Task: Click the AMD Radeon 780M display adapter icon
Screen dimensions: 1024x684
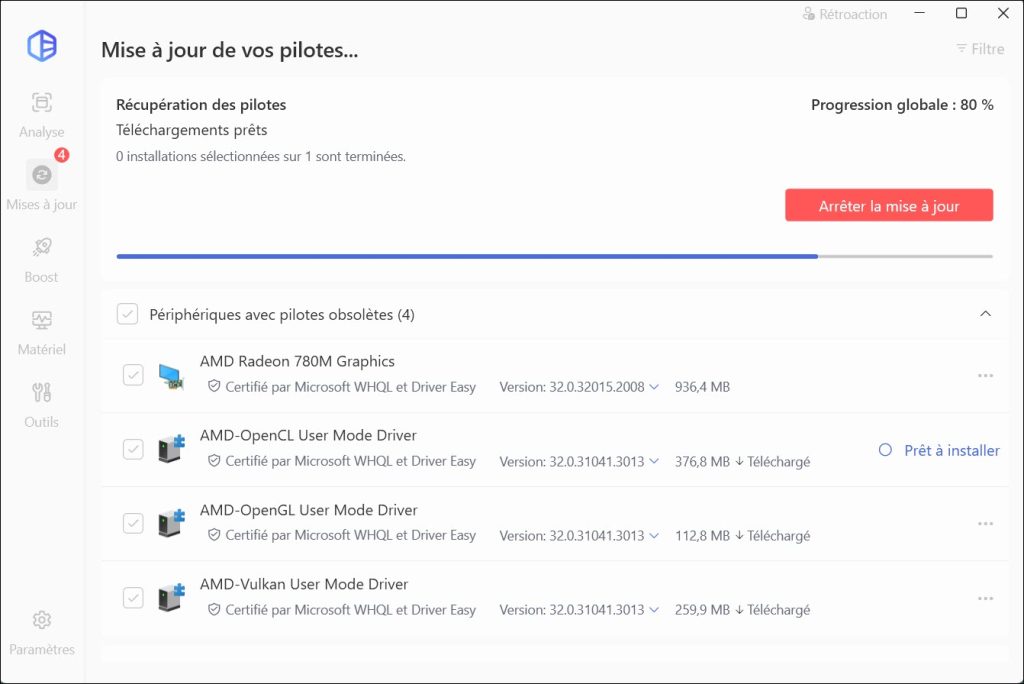Action: coord(171,376)
